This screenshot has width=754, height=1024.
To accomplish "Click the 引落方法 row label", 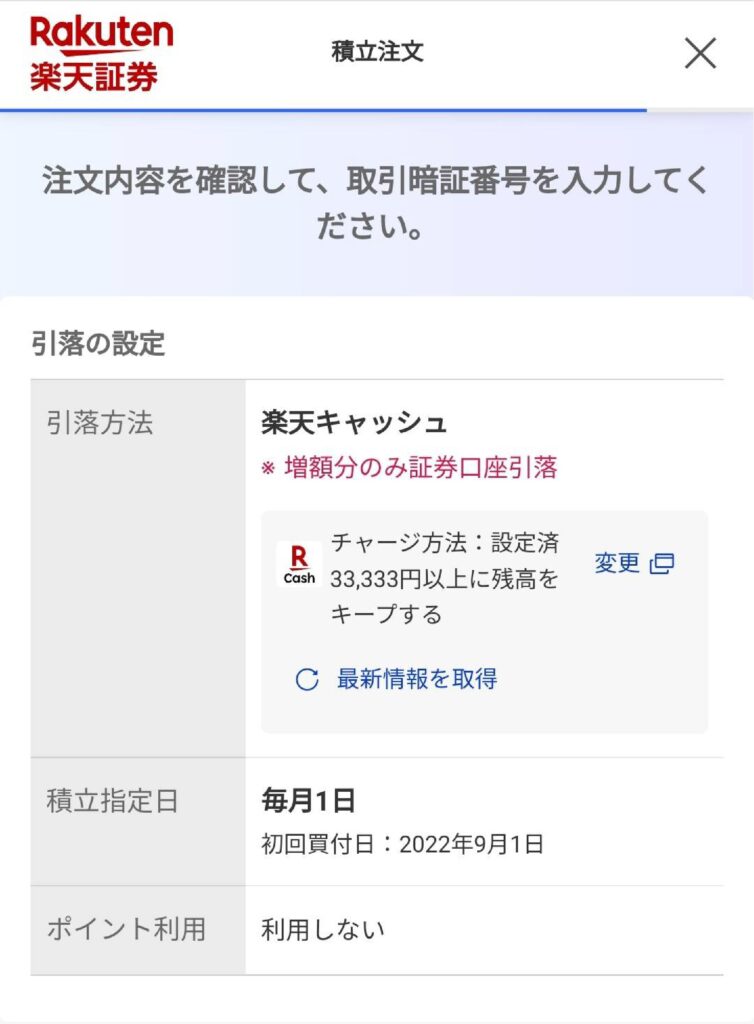I will tap(99, 423).
